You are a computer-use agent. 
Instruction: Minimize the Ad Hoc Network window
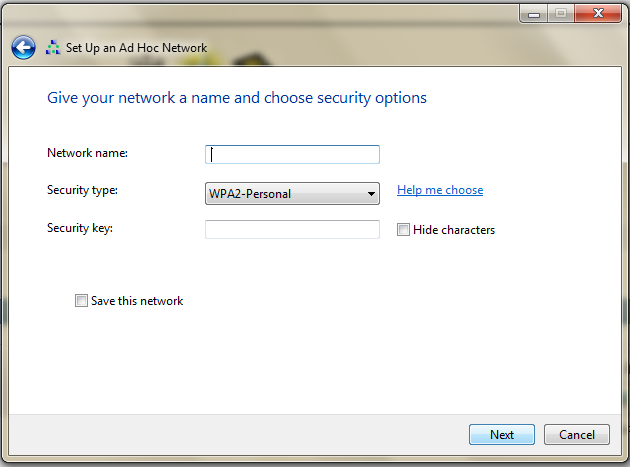[x=535, y=12]
